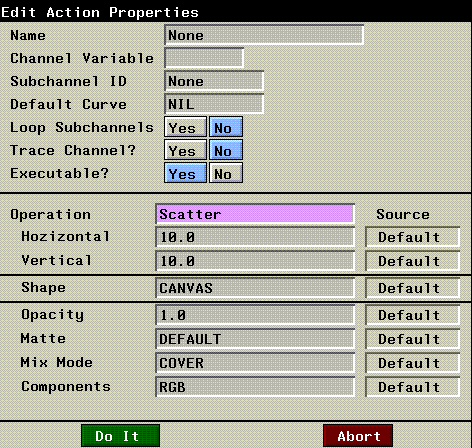Viewport: 472px width, 448px height.
Task: Select the Default Curve NIL field
Action: point(214,104)
